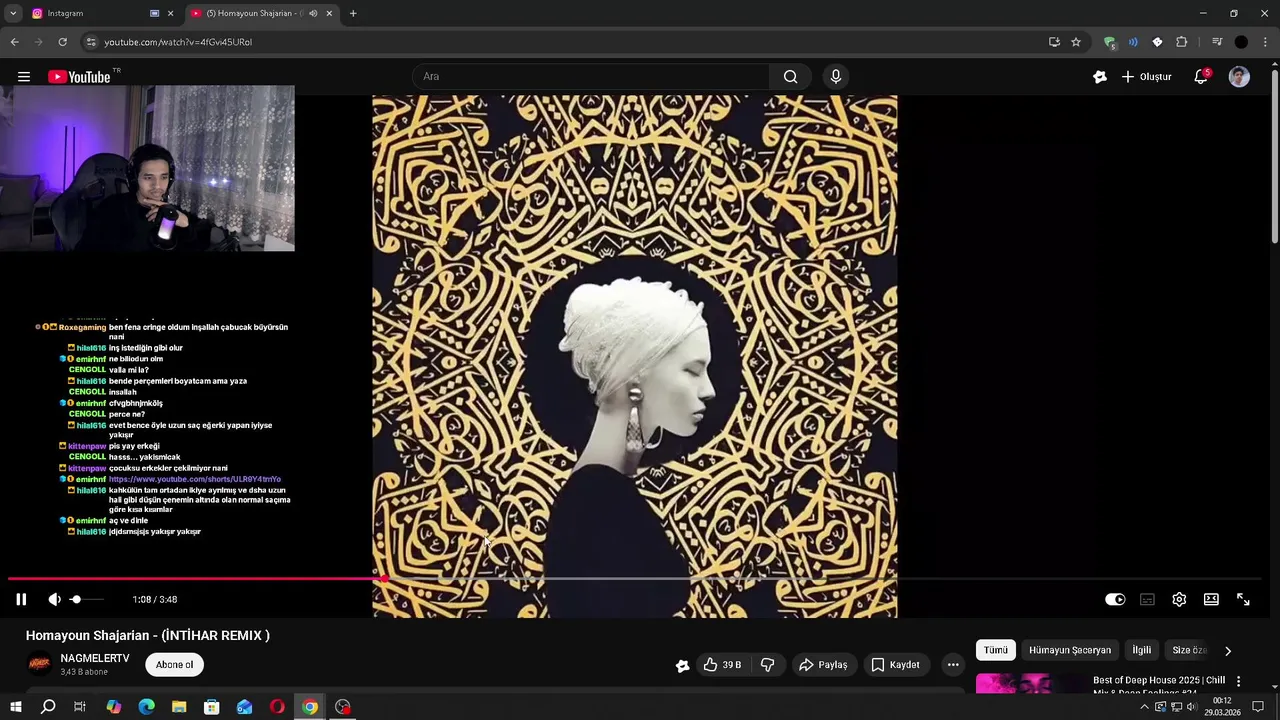Click the address bar URL
This screenshot has width=1280, height=720.
pos(178,42)
